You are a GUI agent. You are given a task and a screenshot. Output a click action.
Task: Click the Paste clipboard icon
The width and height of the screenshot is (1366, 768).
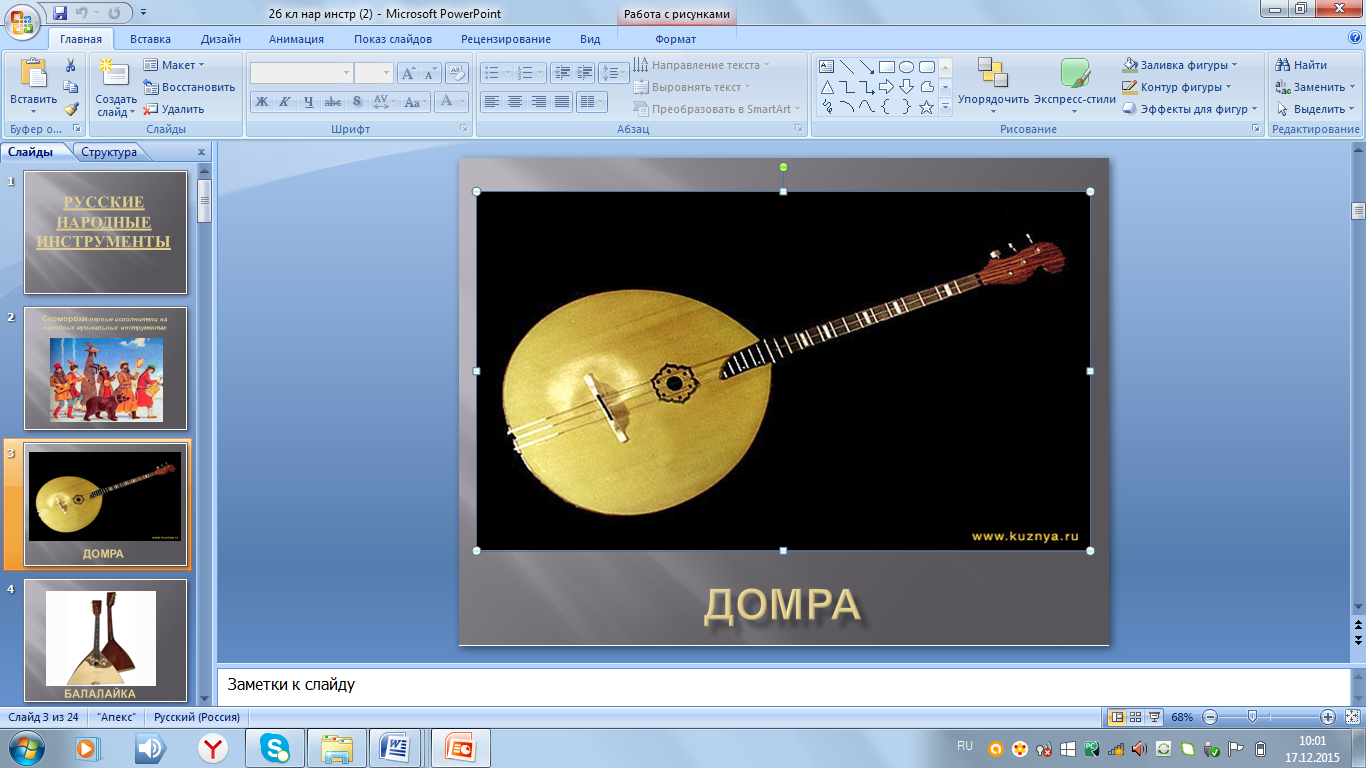point(34,75)
